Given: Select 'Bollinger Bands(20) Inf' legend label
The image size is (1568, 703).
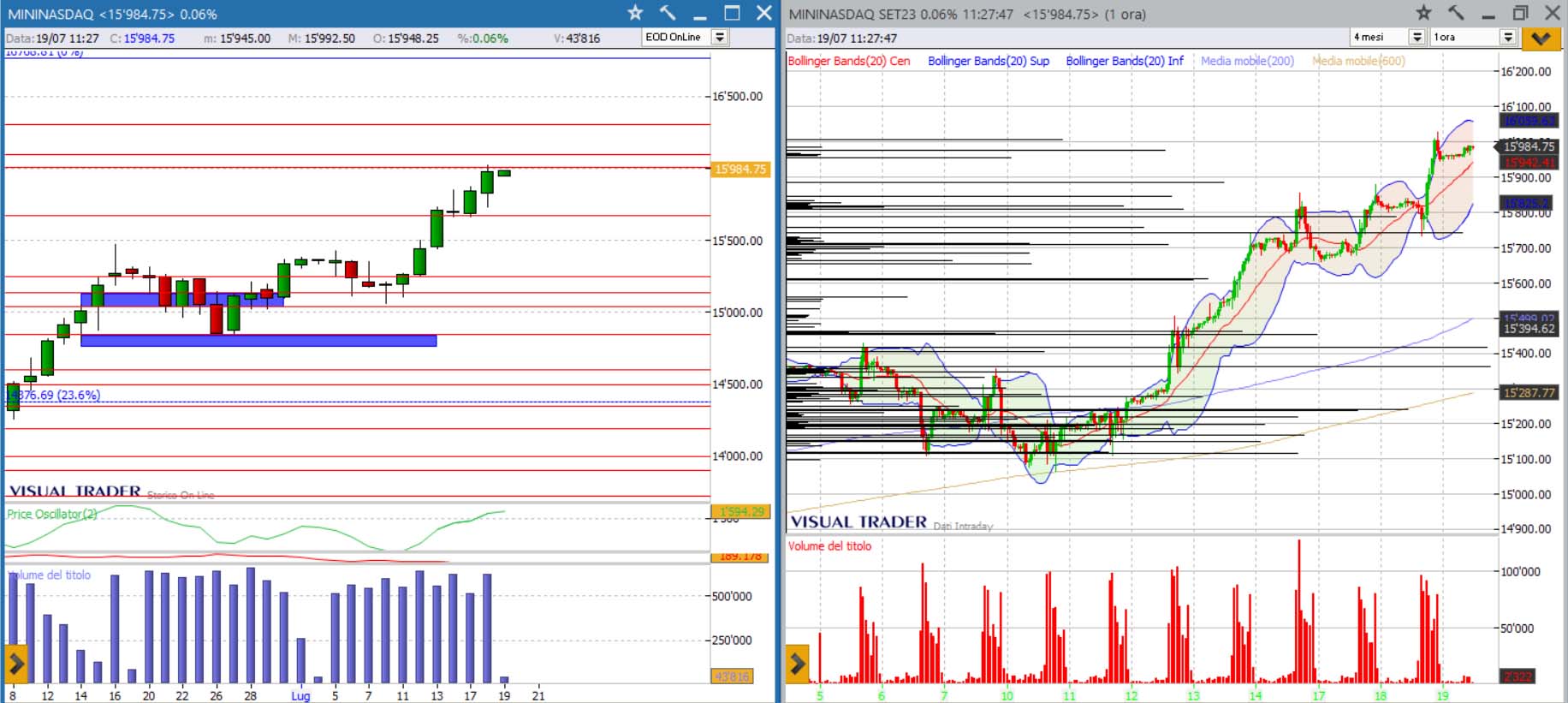Looking at the screenshot, I should click(x=1125, y=61).
